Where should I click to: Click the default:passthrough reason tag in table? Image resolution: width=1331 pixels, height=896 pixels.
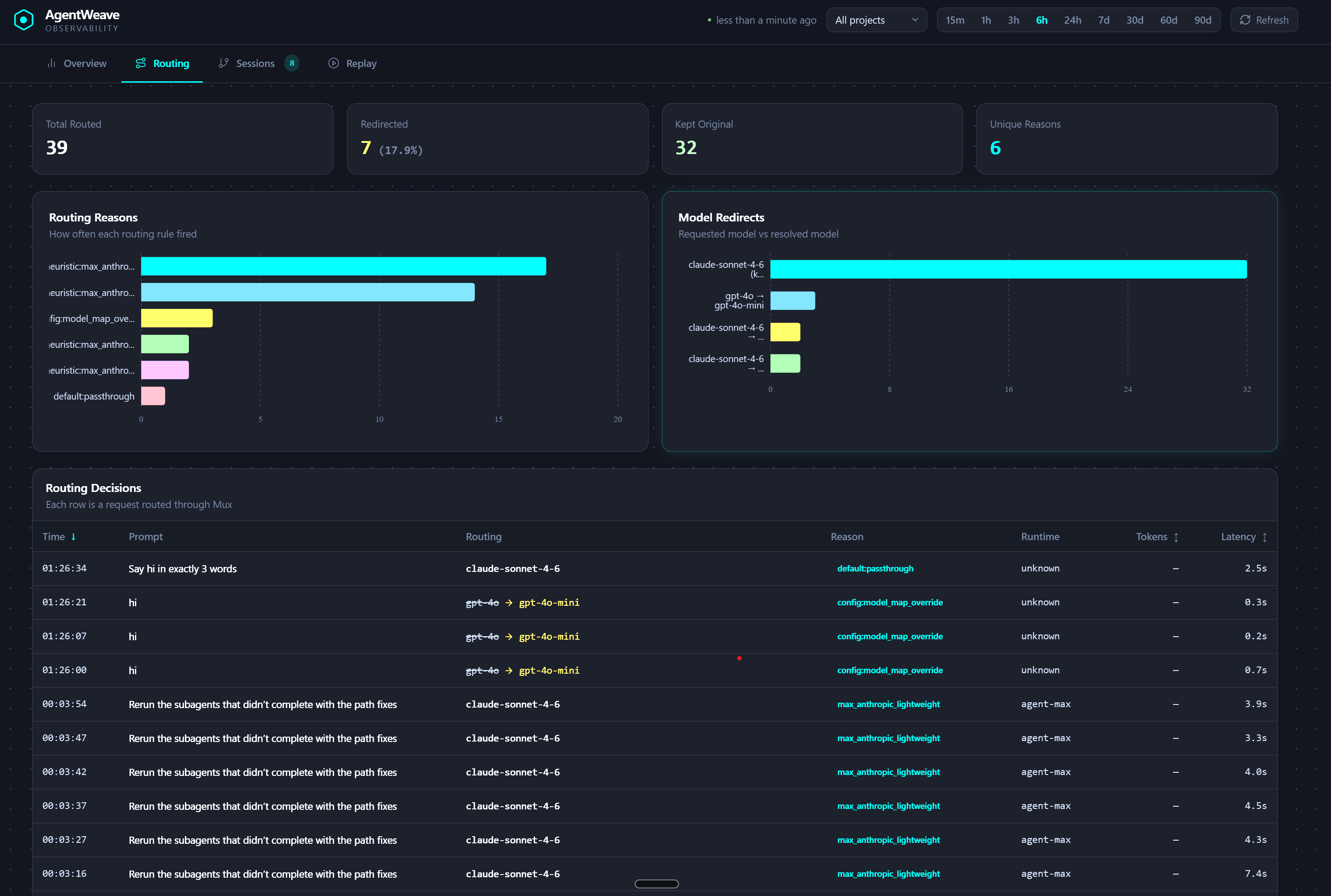(875, 569)
